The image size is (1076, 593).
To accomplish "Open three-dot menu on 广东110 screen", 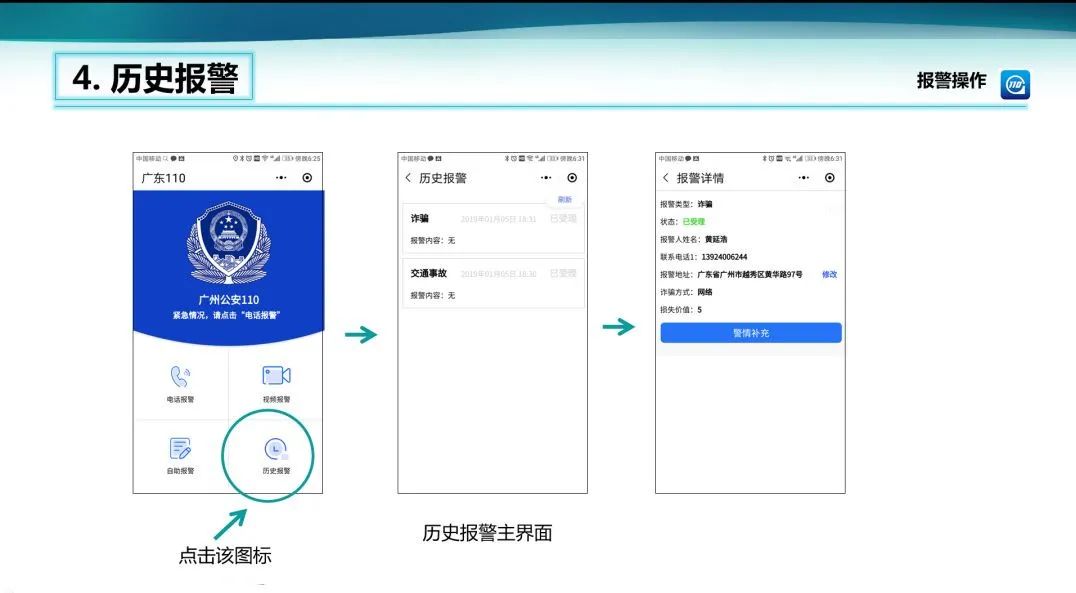I will point(281,178).
